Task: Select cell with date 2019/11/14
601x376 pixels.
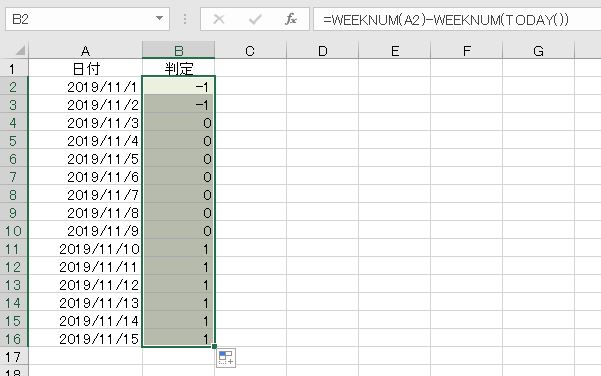Action: click(85, 320)
